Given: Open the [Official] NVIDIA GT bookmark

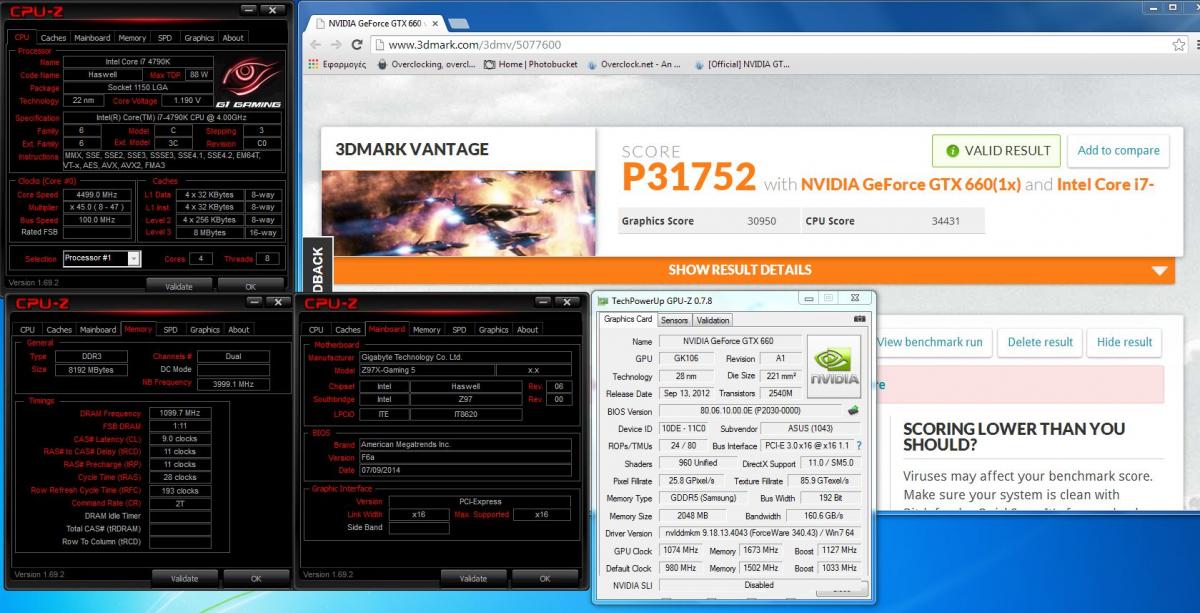Looking at the screenshot, I should (741, 65).
